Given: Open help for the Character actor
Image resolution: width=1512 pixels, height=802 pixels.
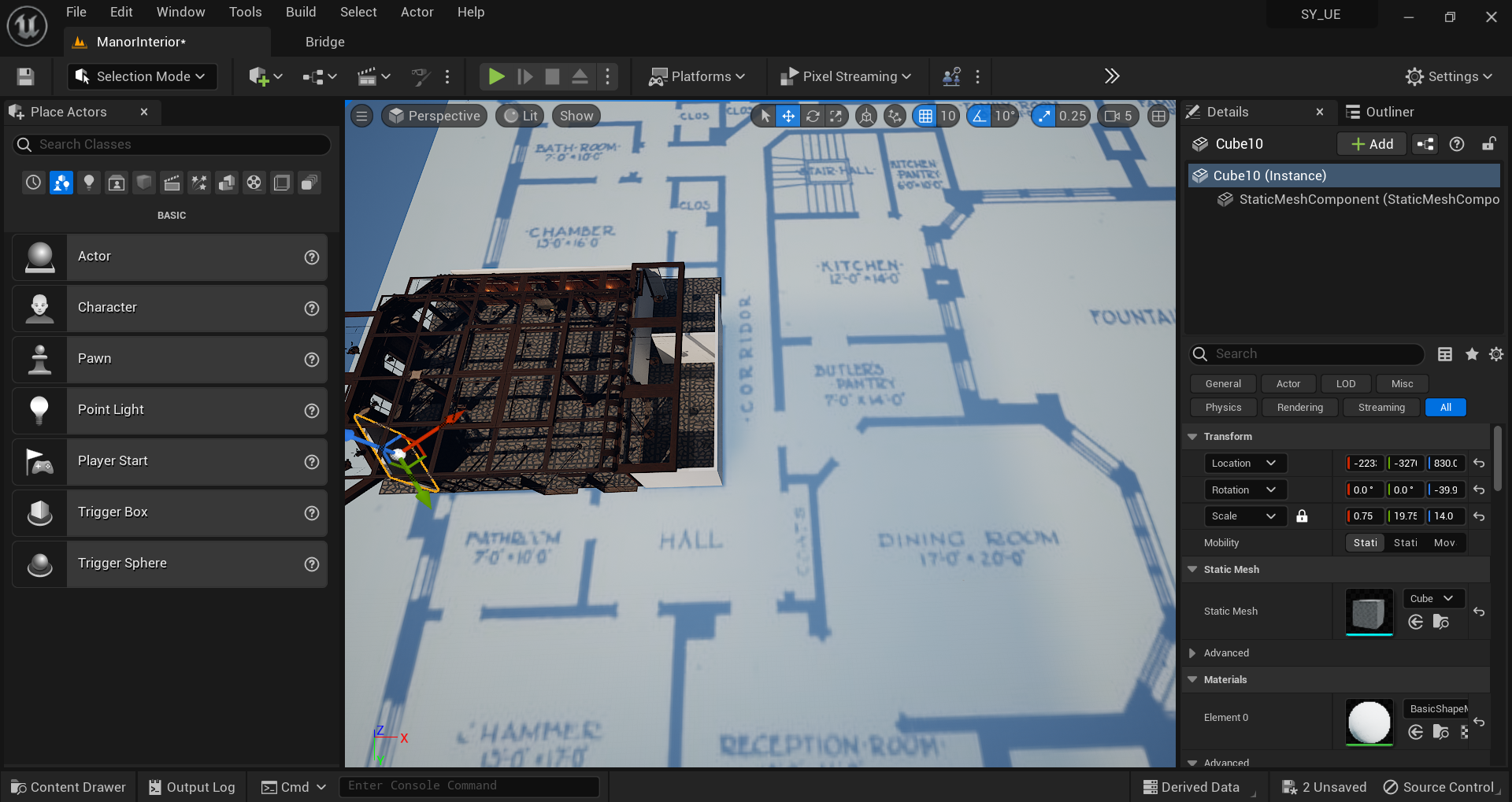Looking at the screenshot, I should tap(312, 308).
